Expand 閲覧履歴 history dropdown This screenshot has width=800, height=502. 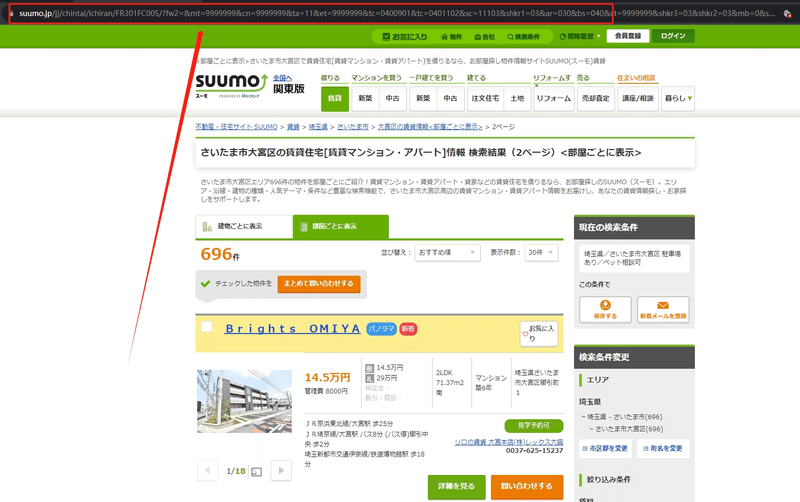pos(580,37)
